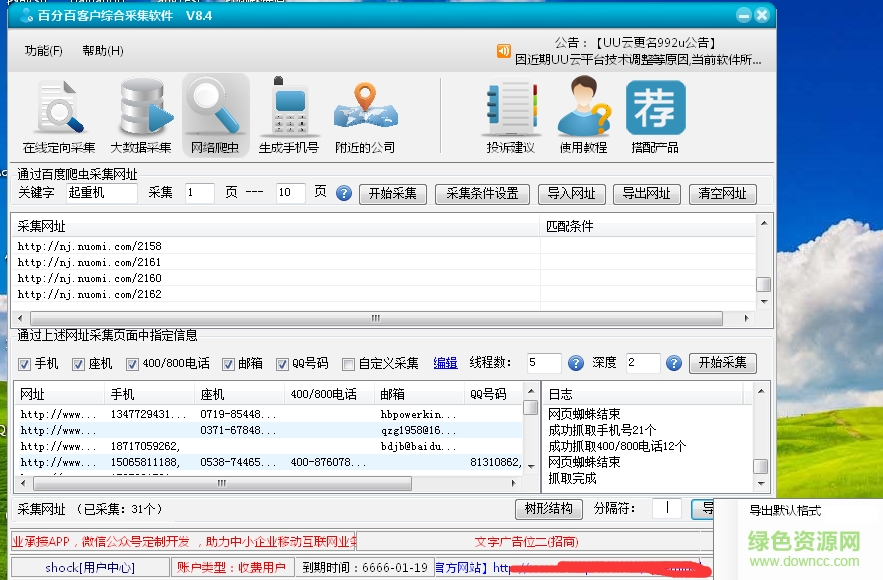The image size is (883, 580).
Task: Open the 使用教程 (tutorial) icon
Action: (x=583, y=113)
